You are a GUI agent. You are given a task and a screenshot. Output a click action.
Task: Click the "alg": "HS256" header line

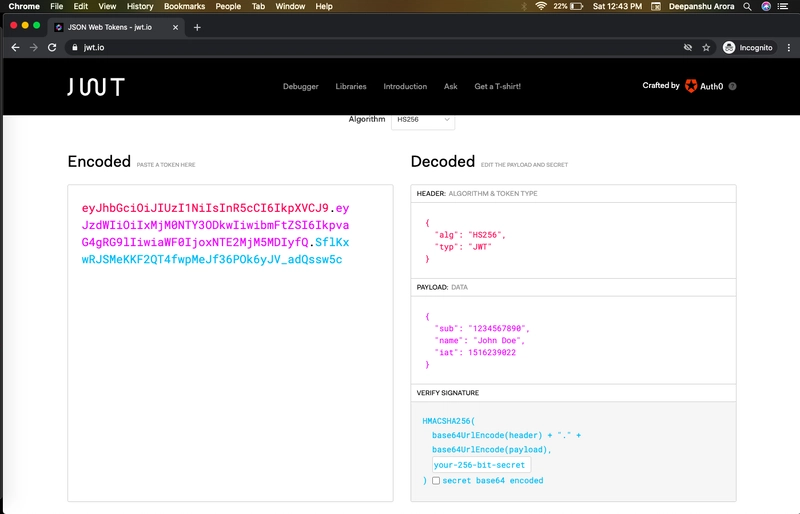coord(470,235)
